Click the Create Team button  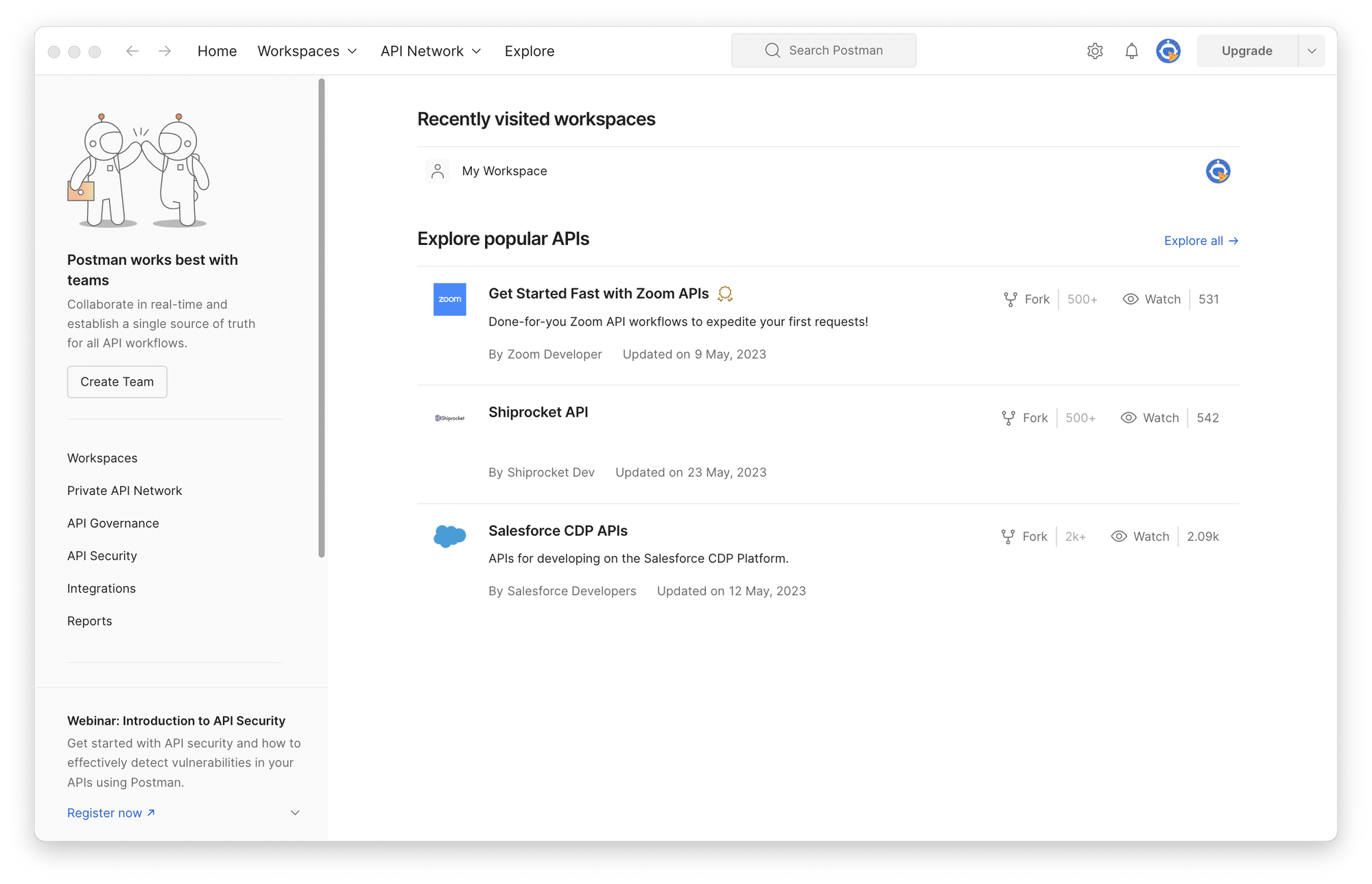(117, 382)
